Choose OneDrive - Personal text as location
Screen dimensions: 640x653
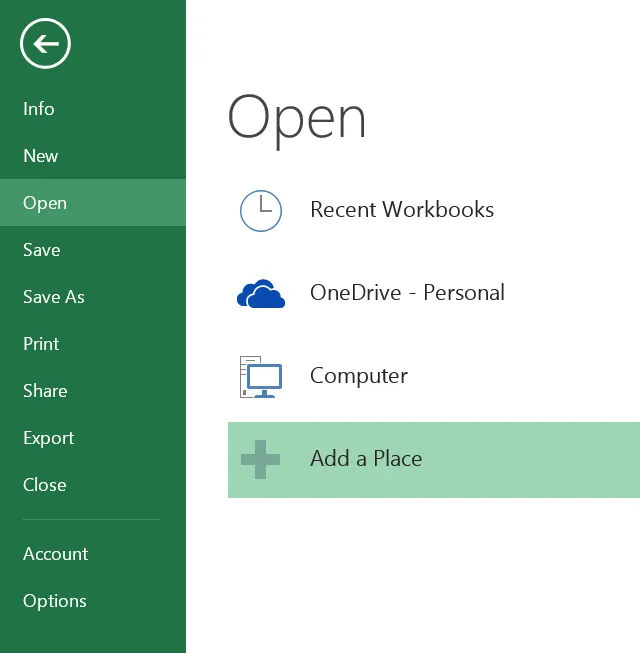coord(407,293)
